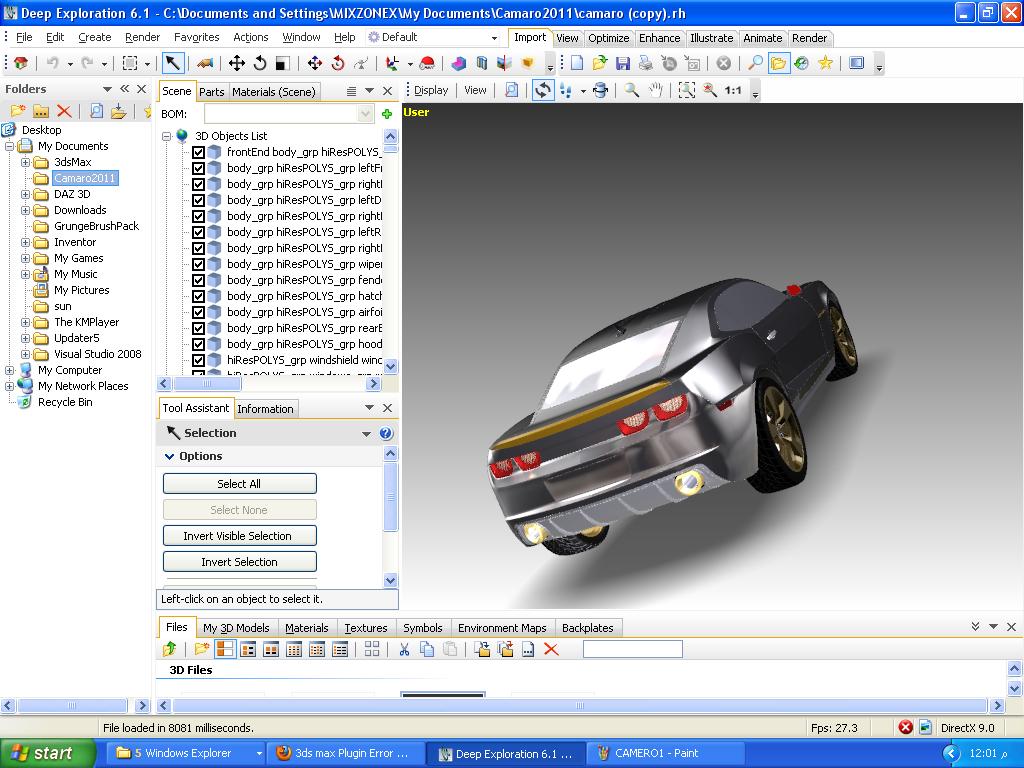Uncheck the frontEnd body_grp object checkbox

(199, 152)
